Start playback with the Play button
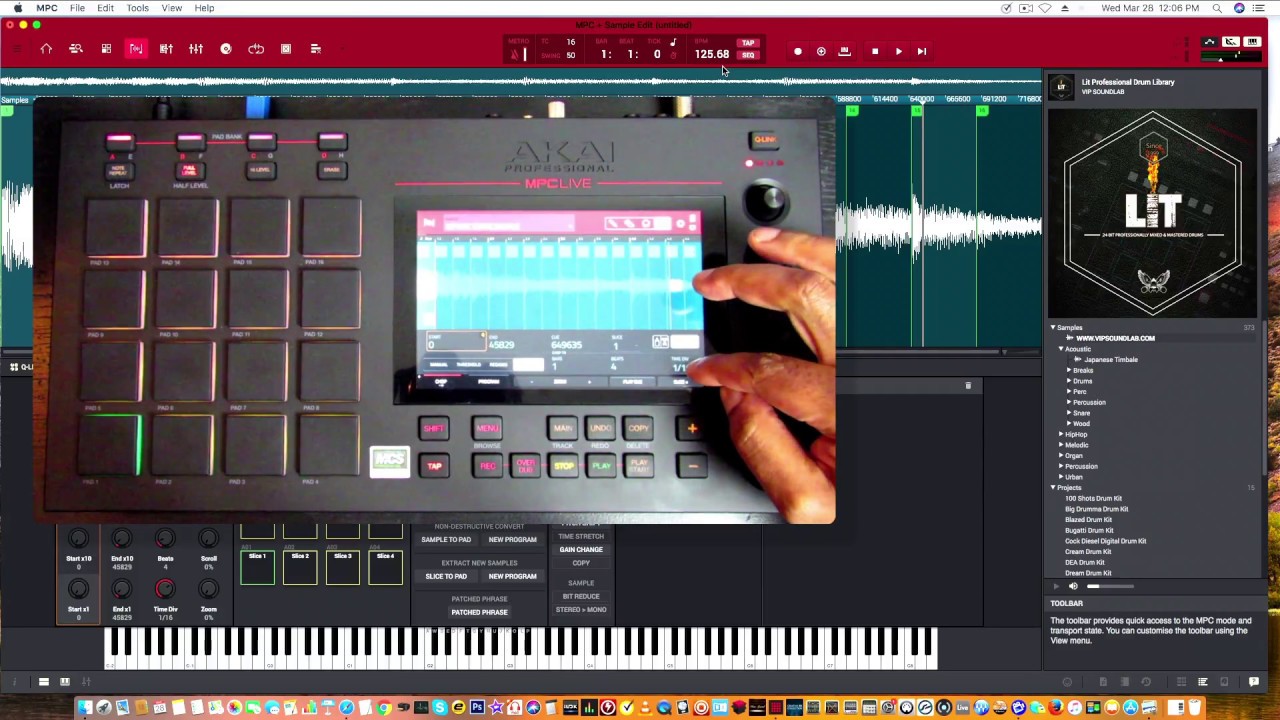This screenshot has width=1280, height=720. [x=898, y=51]
